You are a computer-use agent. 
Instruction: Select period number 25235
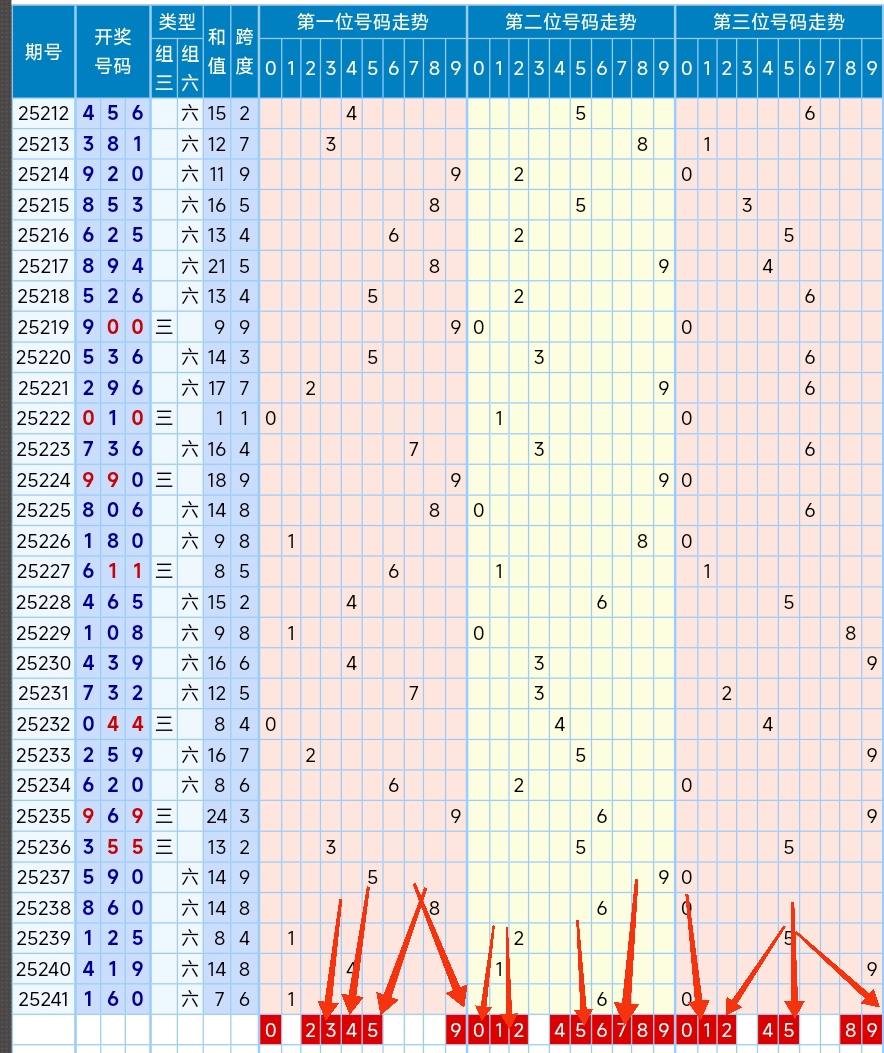click(x=44, y=816)
